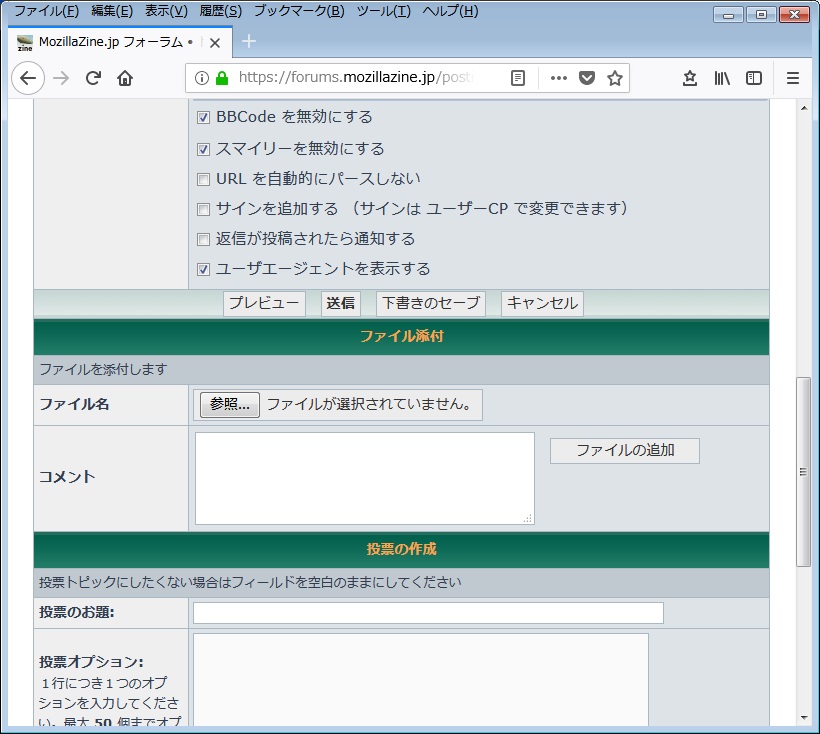Open page actions three-dot menu
Screen dimensions: 820x734
(x=558, y=78)
